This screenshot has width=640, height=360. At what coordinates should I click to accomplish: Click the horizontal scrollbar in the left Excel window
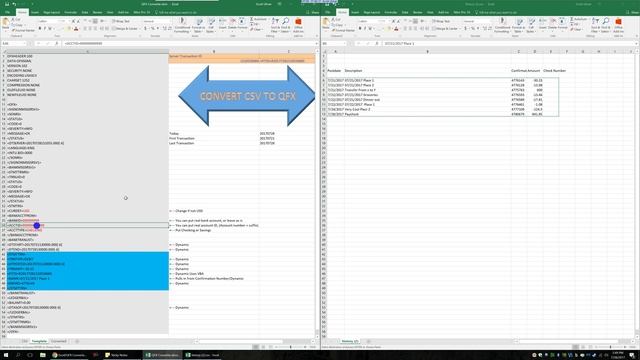tap(241, 341)
